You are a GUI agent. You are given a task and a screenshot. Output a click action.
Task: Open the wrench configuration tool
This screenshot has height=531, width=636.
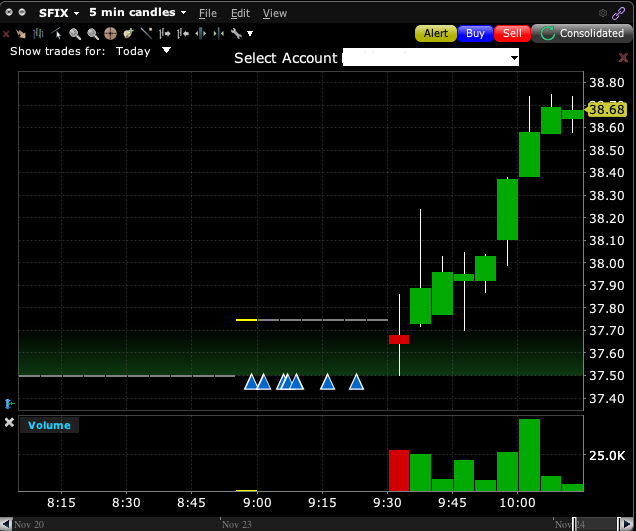pos(236,33)
